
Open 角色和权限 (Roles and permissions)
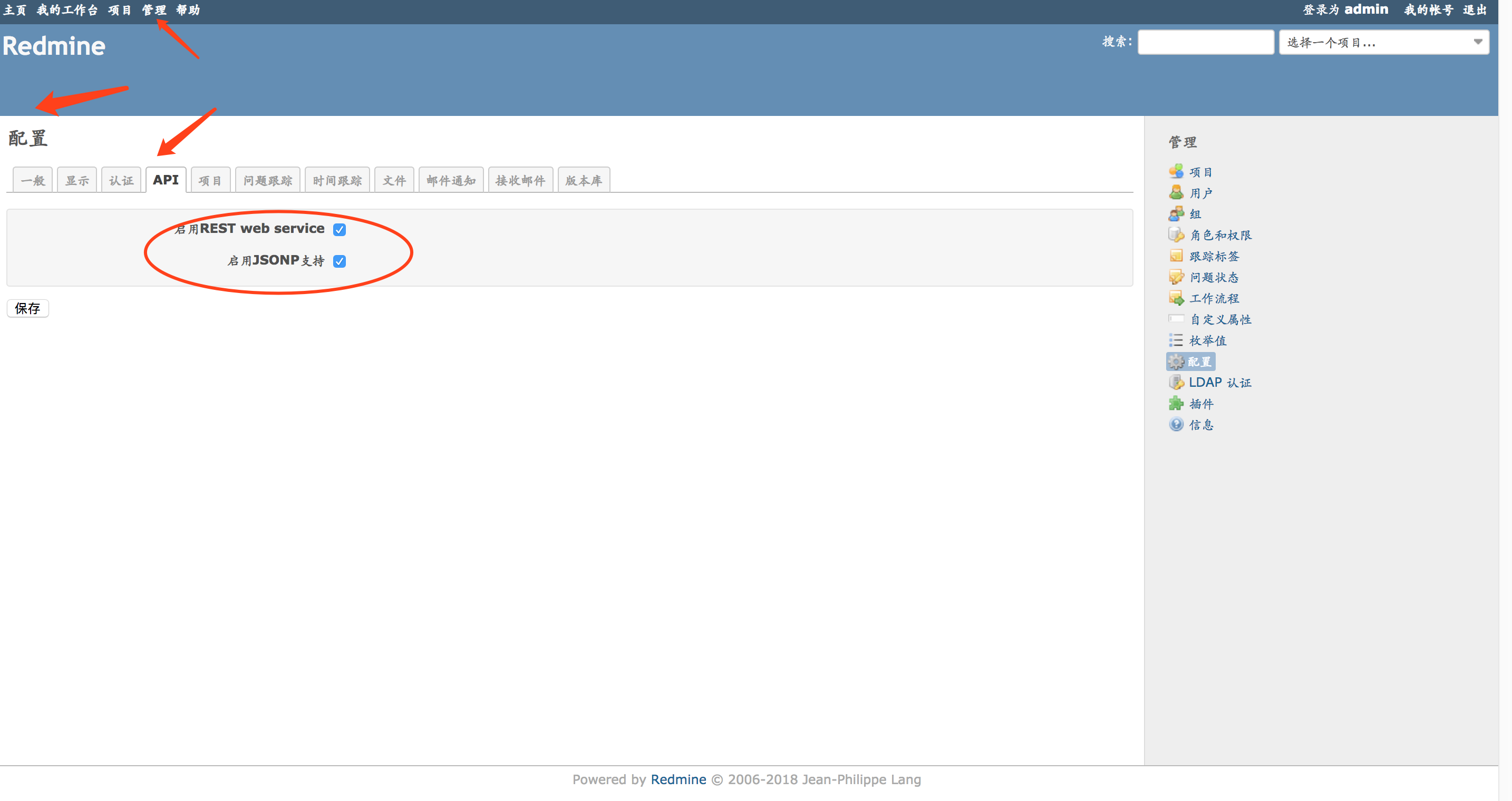click(1220, 235)
